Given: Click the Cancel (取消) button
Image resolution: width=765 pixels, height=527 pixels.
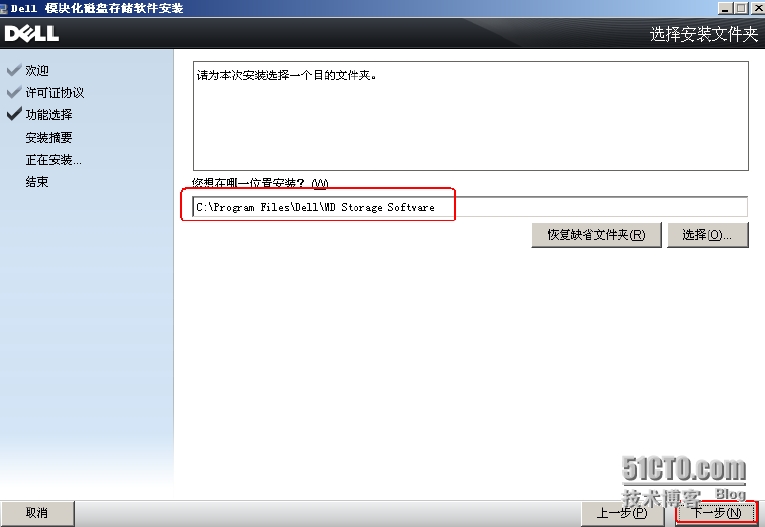Looking at the screenshot, I should (37, 513).
